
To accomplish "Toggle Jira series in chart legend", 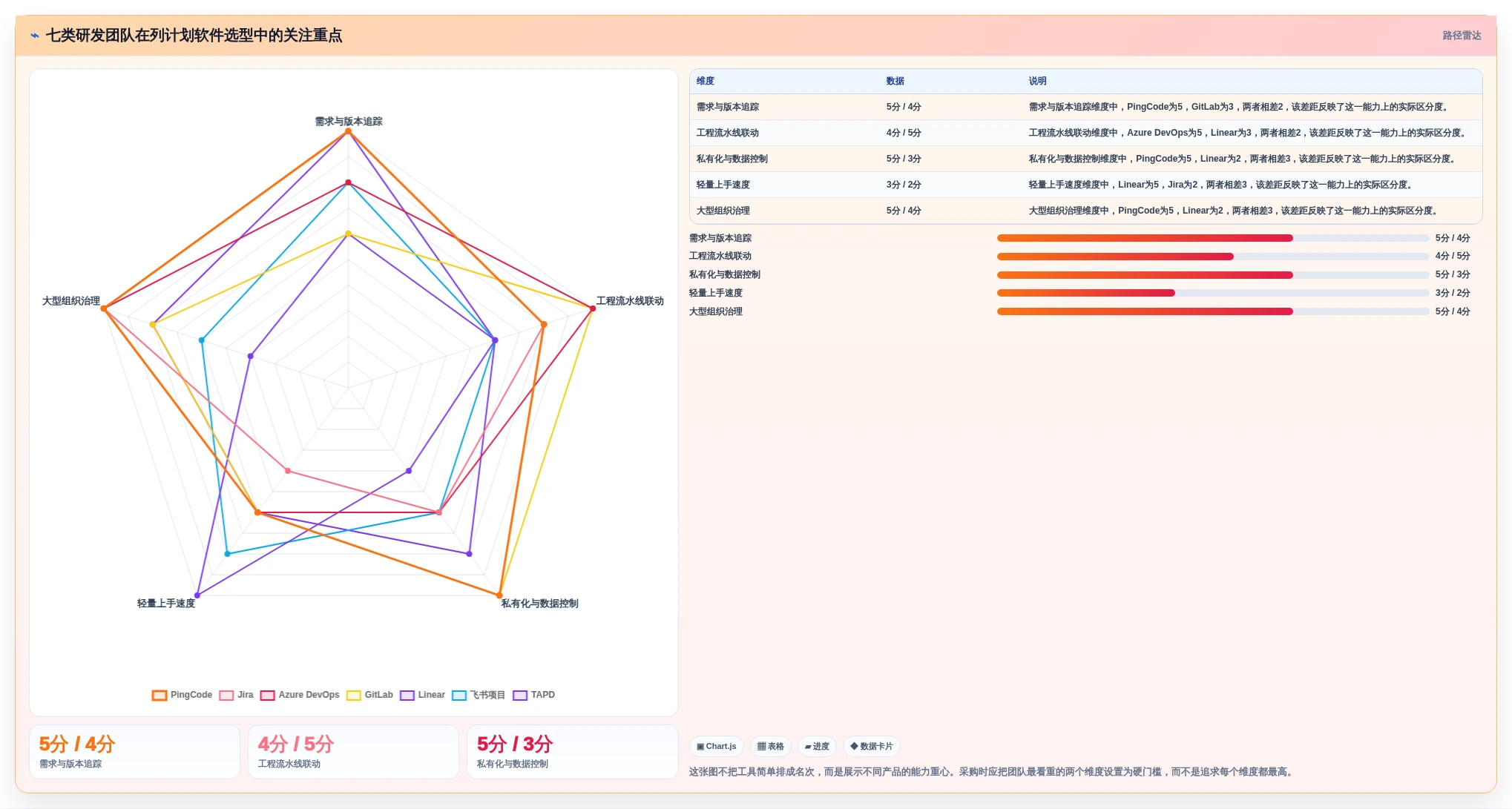I will point(236,695).
